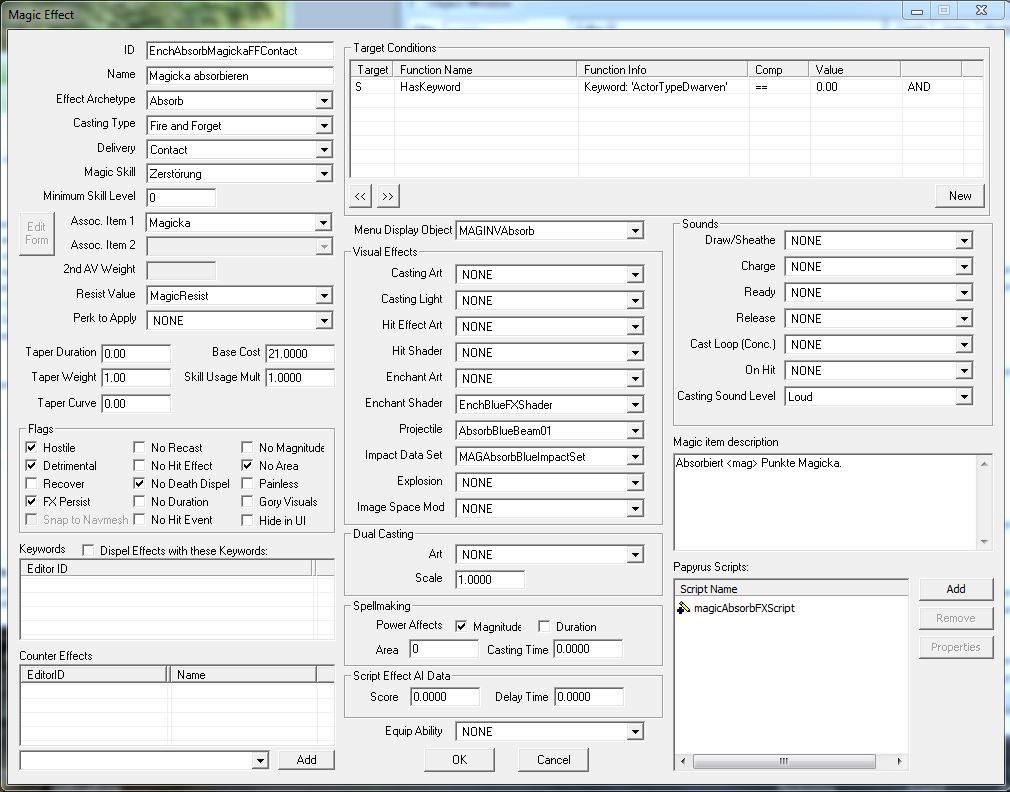Screen dimensions: 1010x792
Task: Click right scroll arrow in Papyrus Scripts list
Action: coord(901,762)
